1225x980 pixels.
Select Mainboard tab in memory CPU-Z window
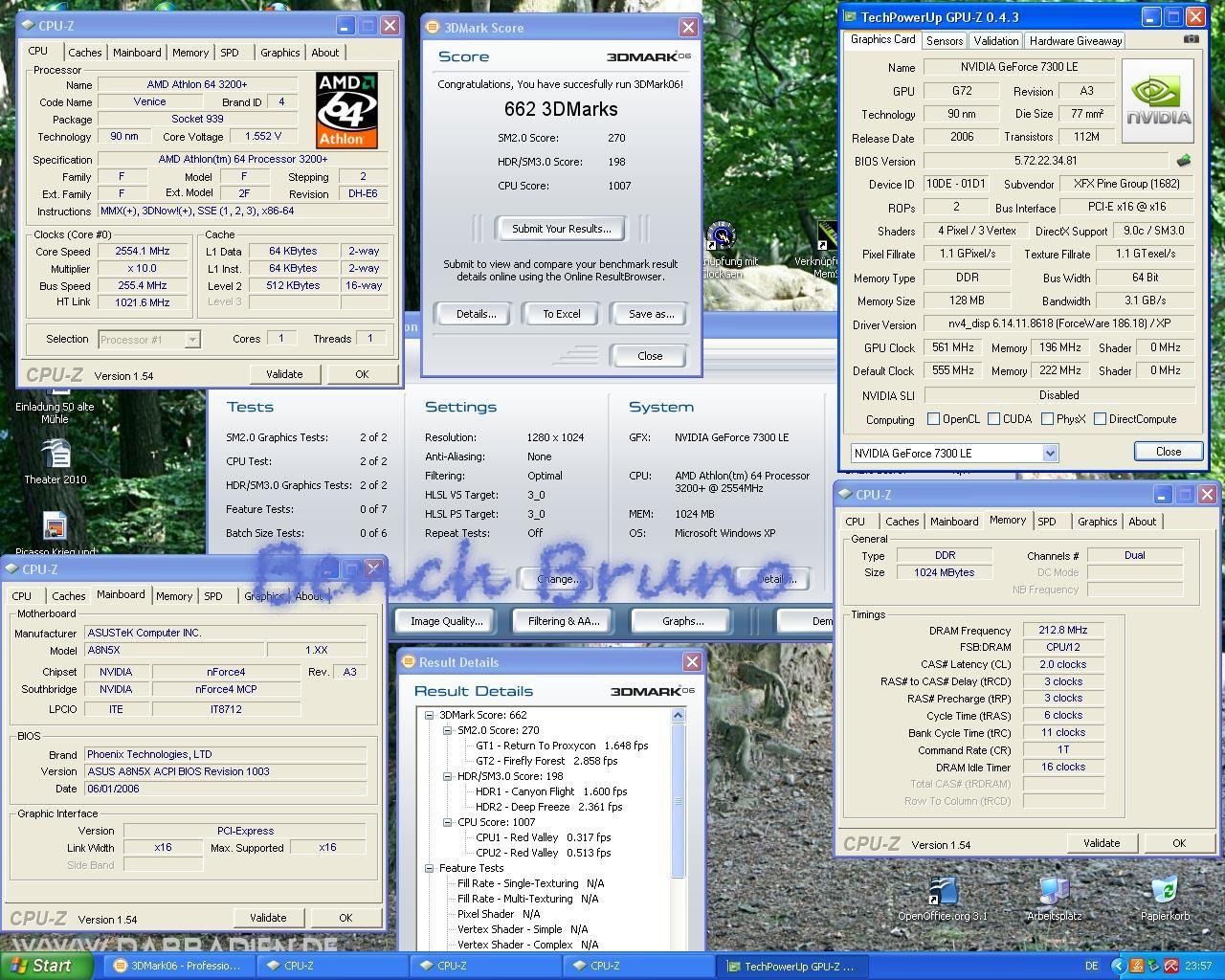click(954, 522)
